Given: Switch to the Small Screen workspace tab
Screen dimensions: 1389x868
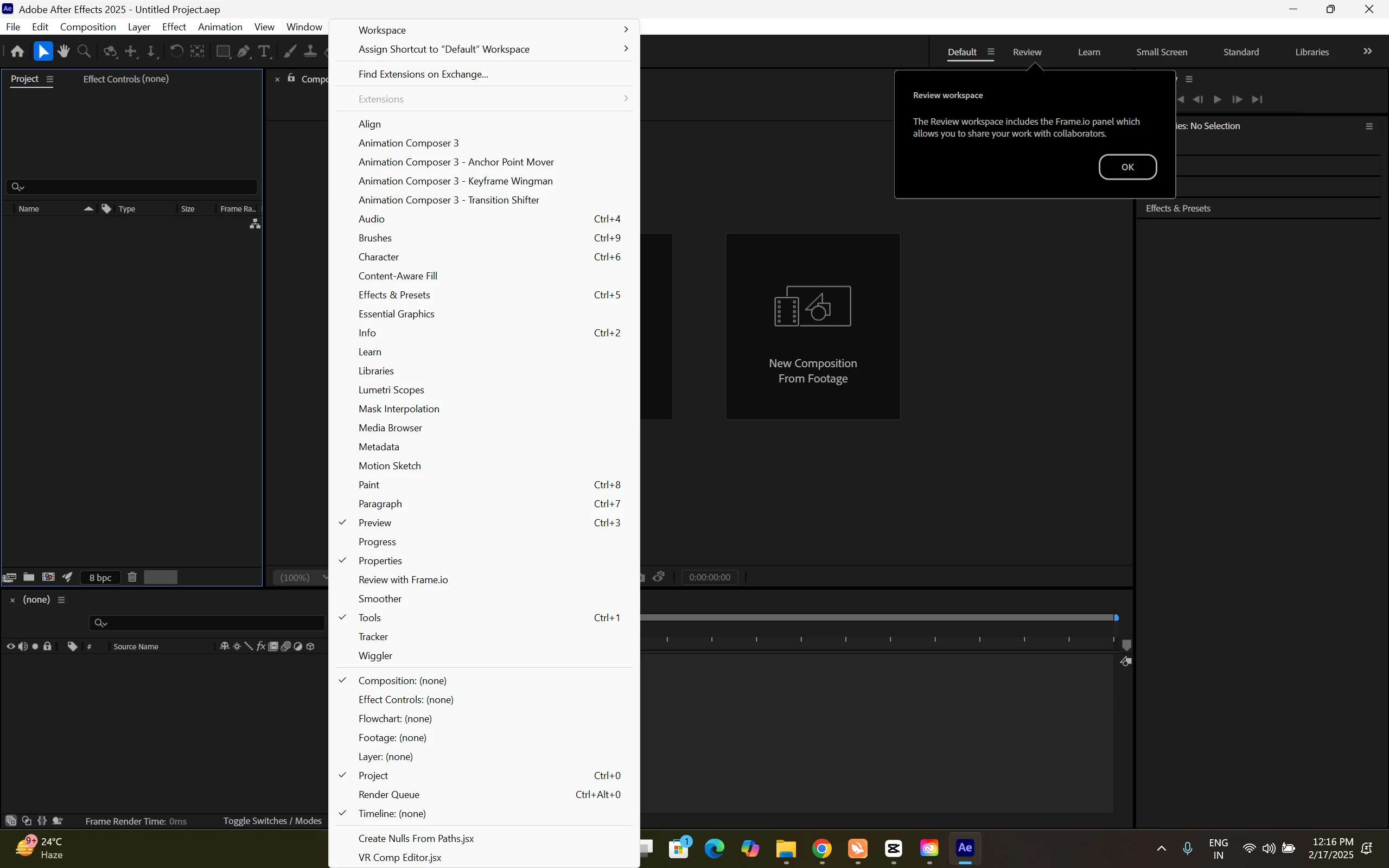Looking at the screenshot, I should 1162,52.
